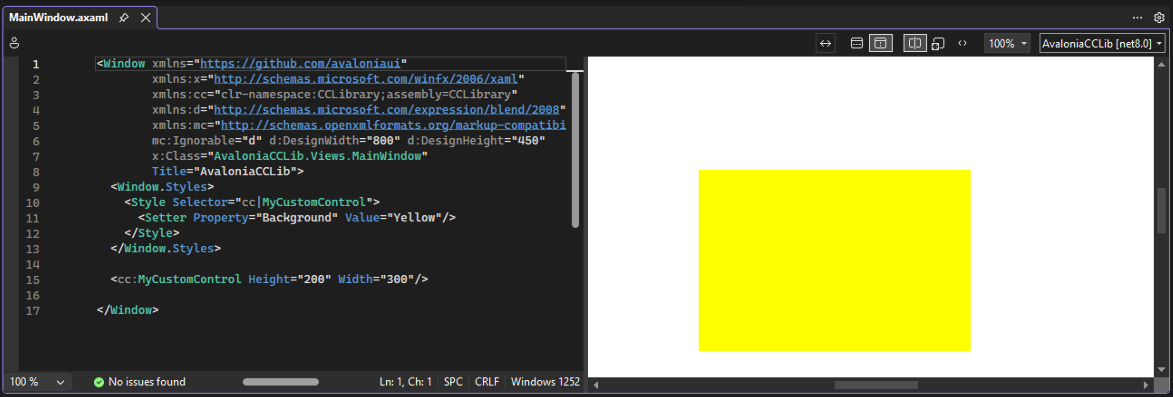Click Title="AvaloniaCCLib" on line 8

click(x=224, y=172)
